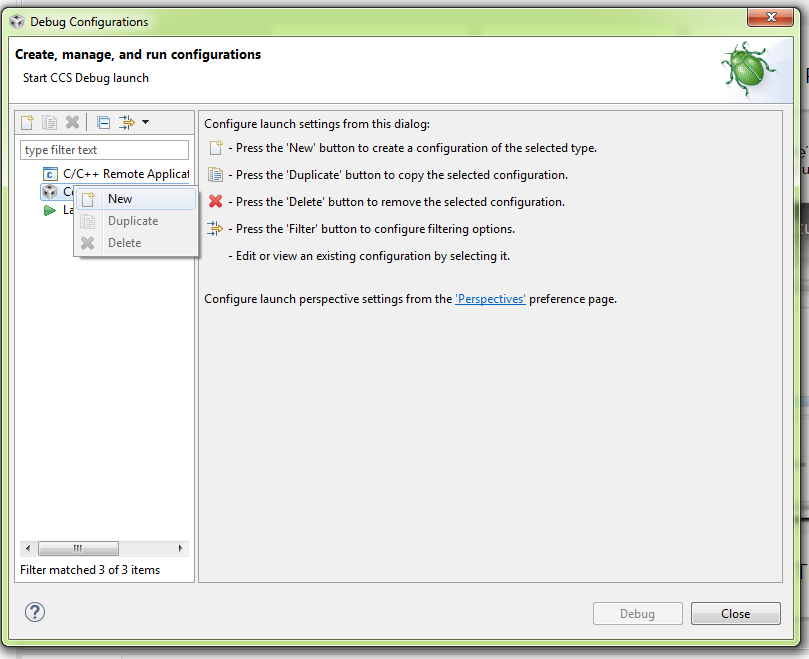Screen dimensions: 809x659
Task: Choose New from the context menu
Action: [136, 199]
